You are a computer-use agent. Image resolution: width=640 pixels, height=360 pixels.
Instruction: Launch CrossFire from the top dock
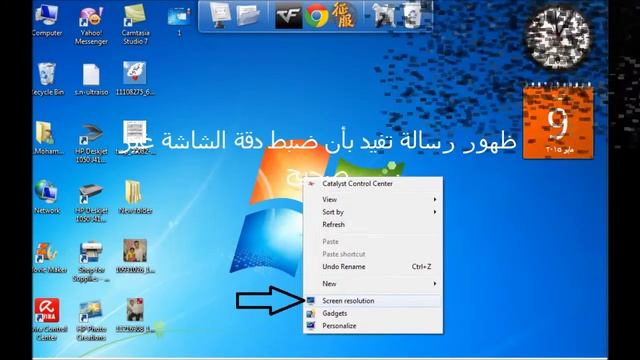289,16
